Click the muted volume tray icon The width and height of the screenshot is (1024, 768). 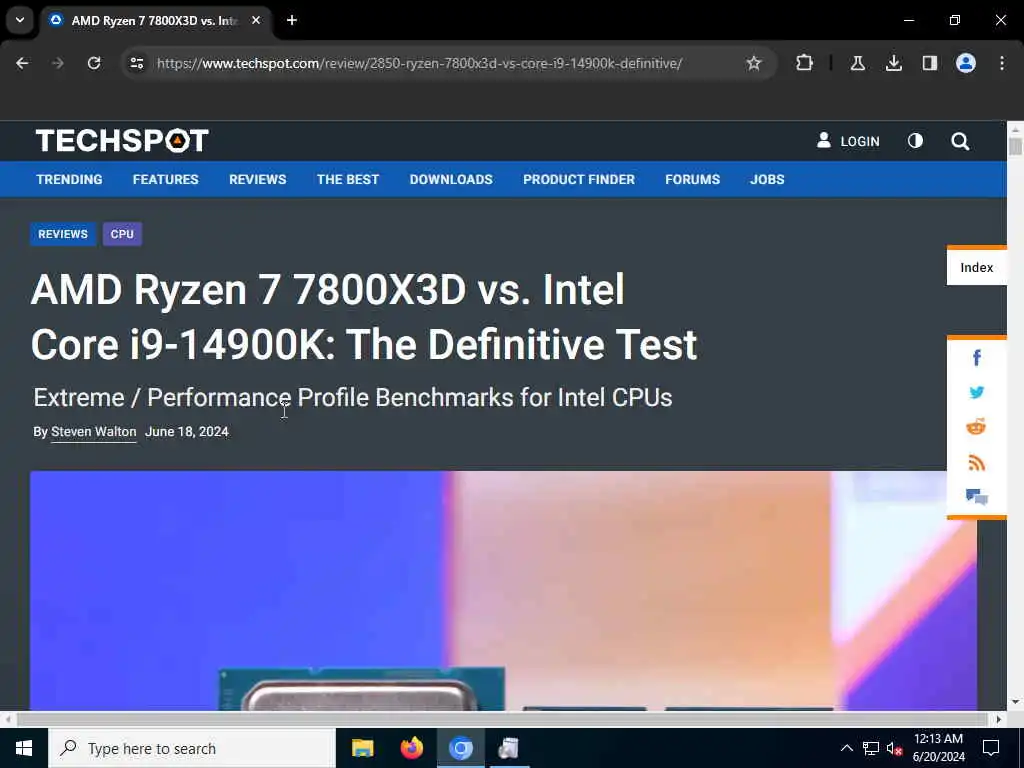(x=894, y=748)
